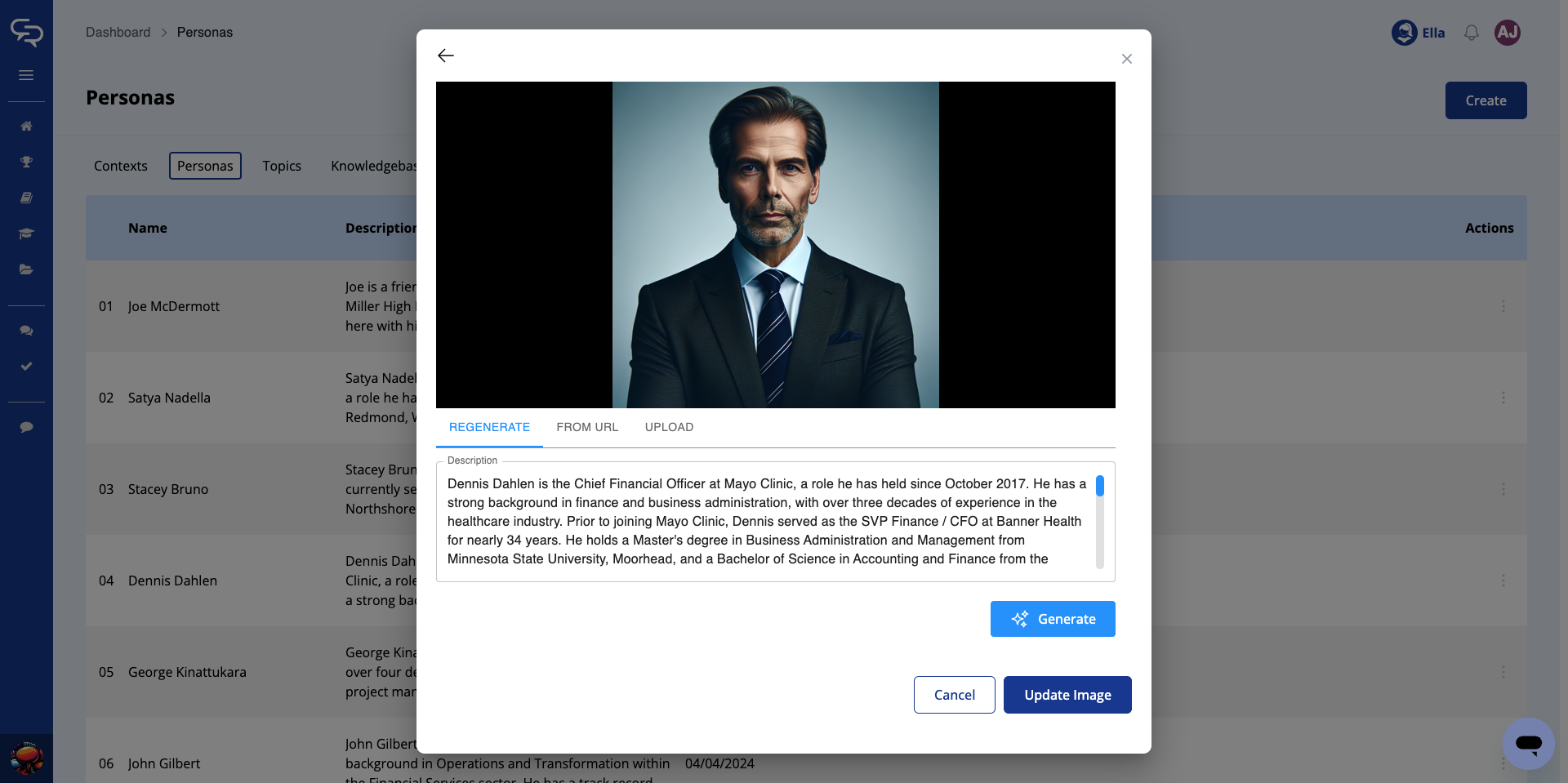The height and width of the screenshot is (783, 1568).
Task: Select the REGENERATE tab
Action: 489,427
